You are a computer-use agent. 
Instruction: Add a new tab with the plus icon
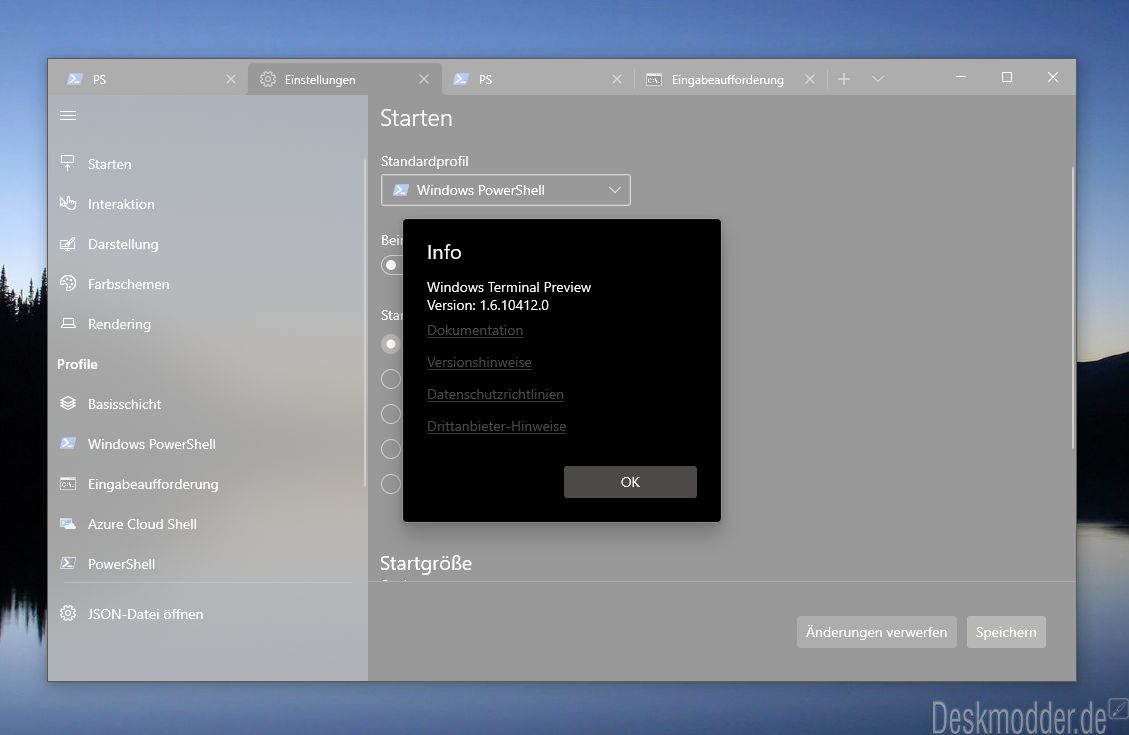844,78
